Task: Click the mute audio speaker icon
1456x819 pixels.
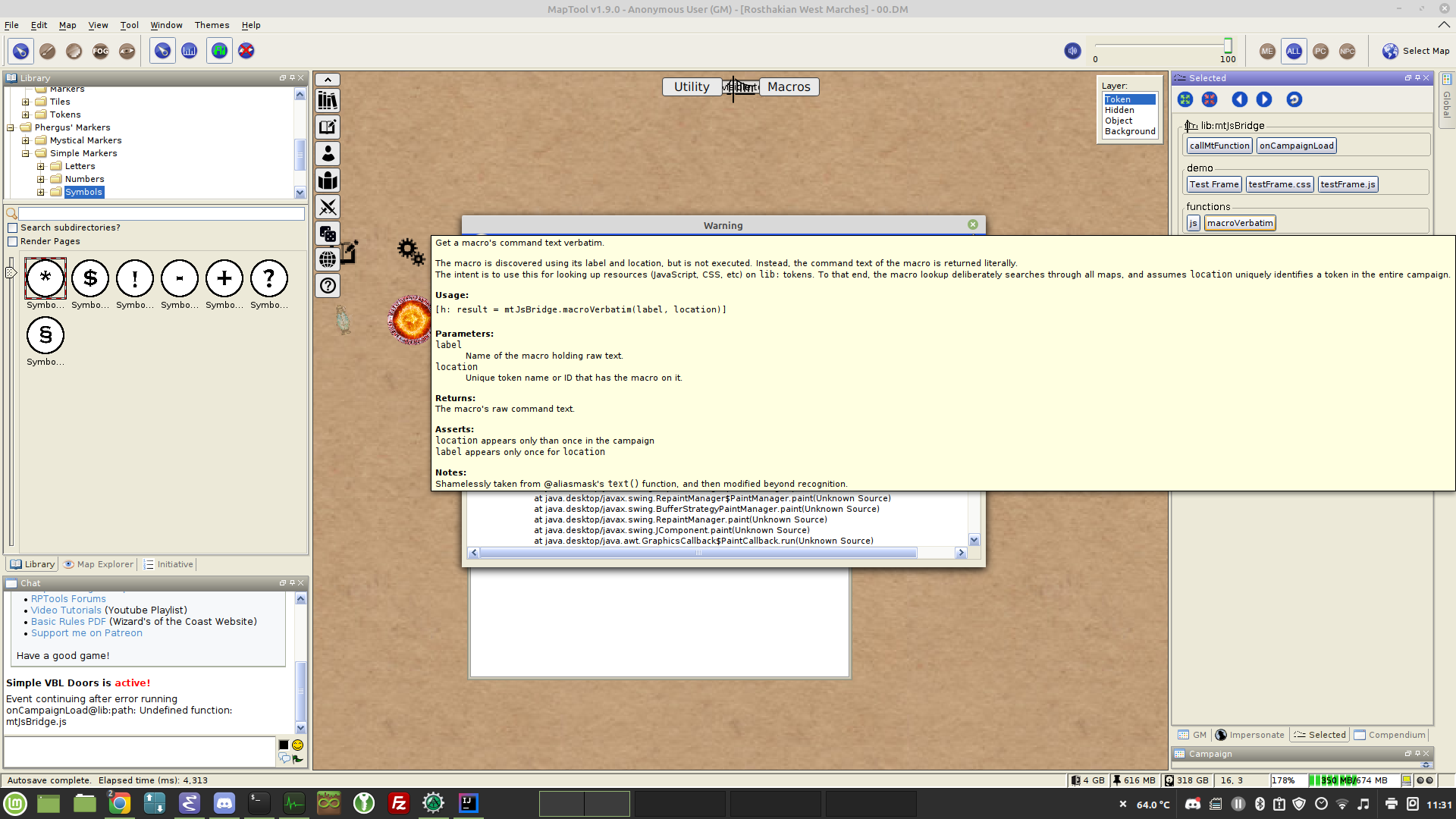Action: tap(1072, 51)
